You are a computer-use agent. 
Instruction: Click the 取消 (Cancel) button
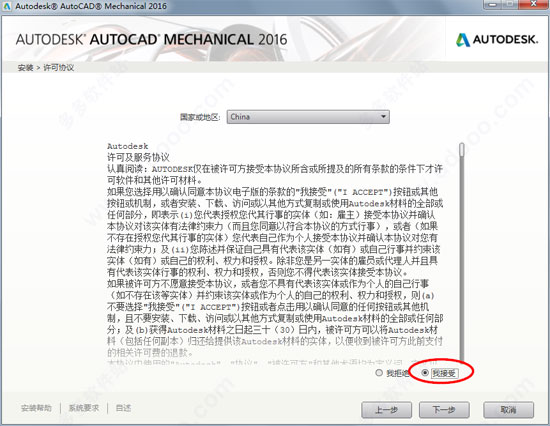point(508,410)
